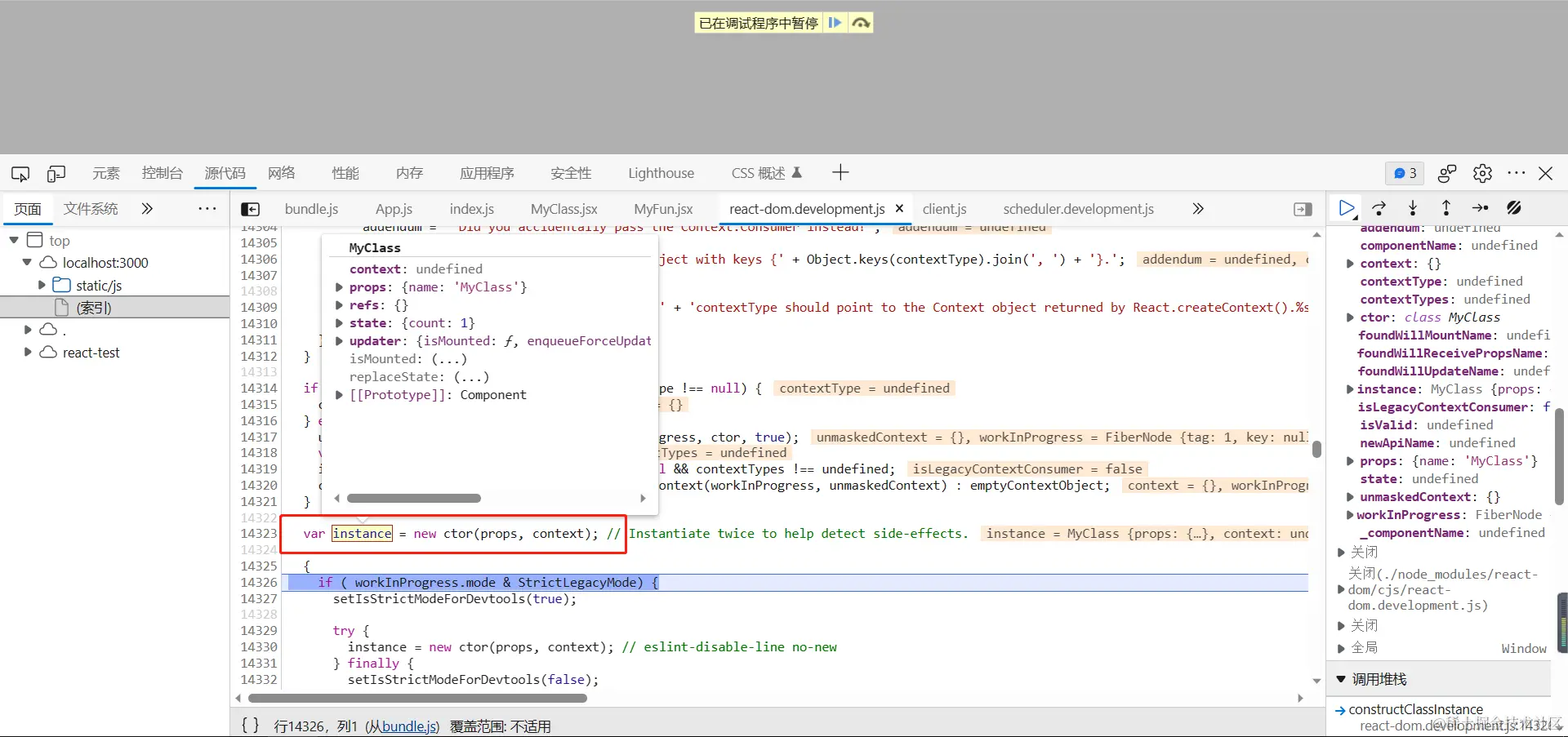Viewport: 1568px width, 737px height.
Task: Open the 内存 panel tab
Action: pos(409,173)
